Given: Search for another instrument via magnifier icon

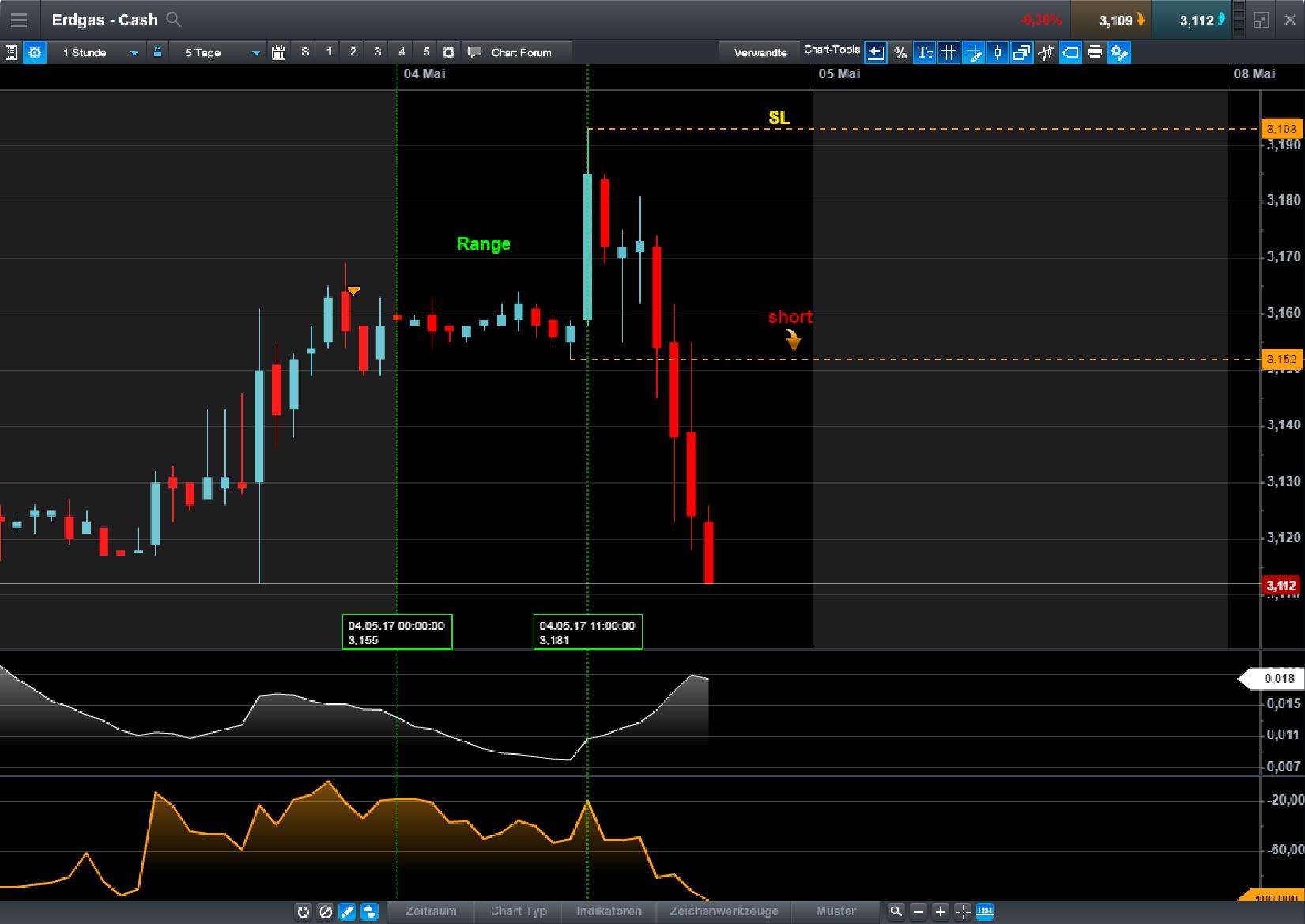Looking at the screenshot, I should point(174,20).
